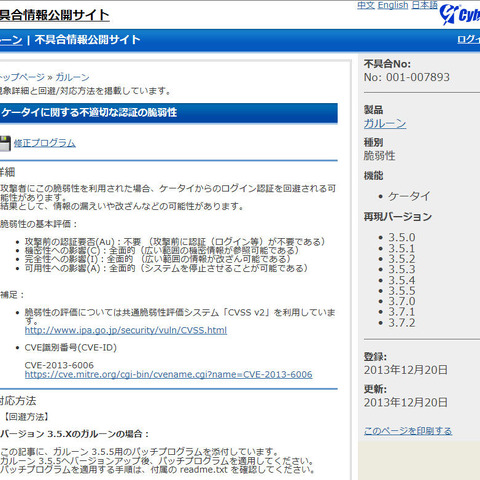Screen dimensions: 480x480
Task: Click the ケータイに関する不適切な認証の脆弱性 heading
Action: coord(89,112)
